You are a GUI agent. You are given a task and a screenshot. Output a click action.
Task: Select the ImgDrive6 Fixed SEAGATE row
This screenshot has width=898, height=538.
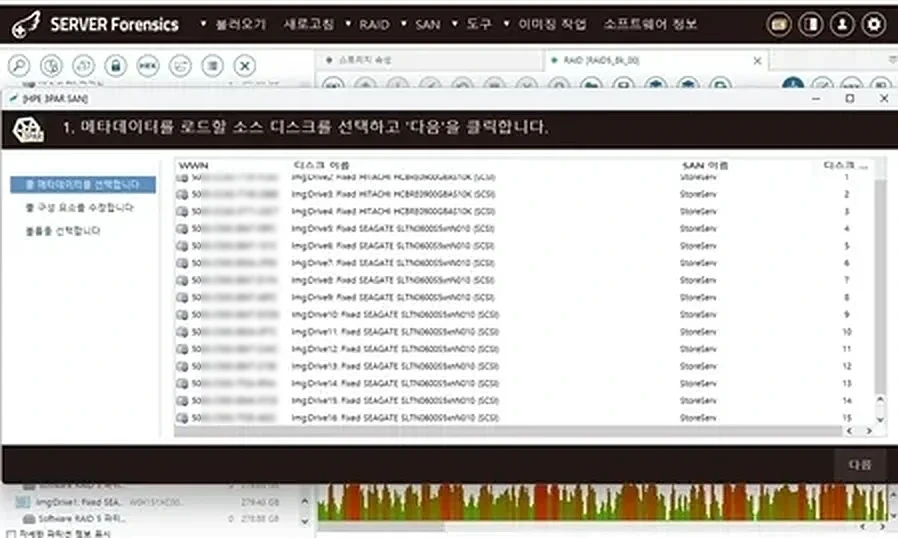(524, 246)
